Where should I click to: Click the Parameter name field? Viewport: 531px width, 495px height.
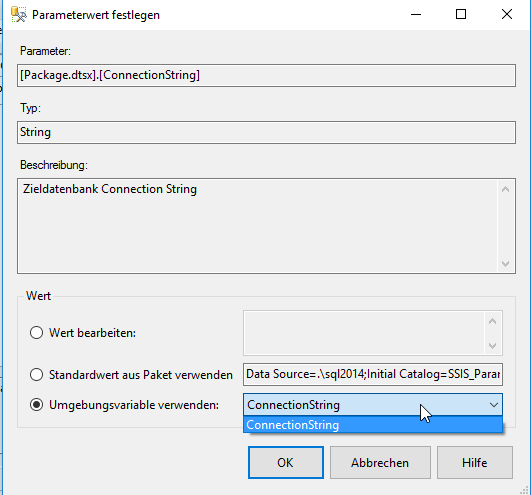coord(267,75)
